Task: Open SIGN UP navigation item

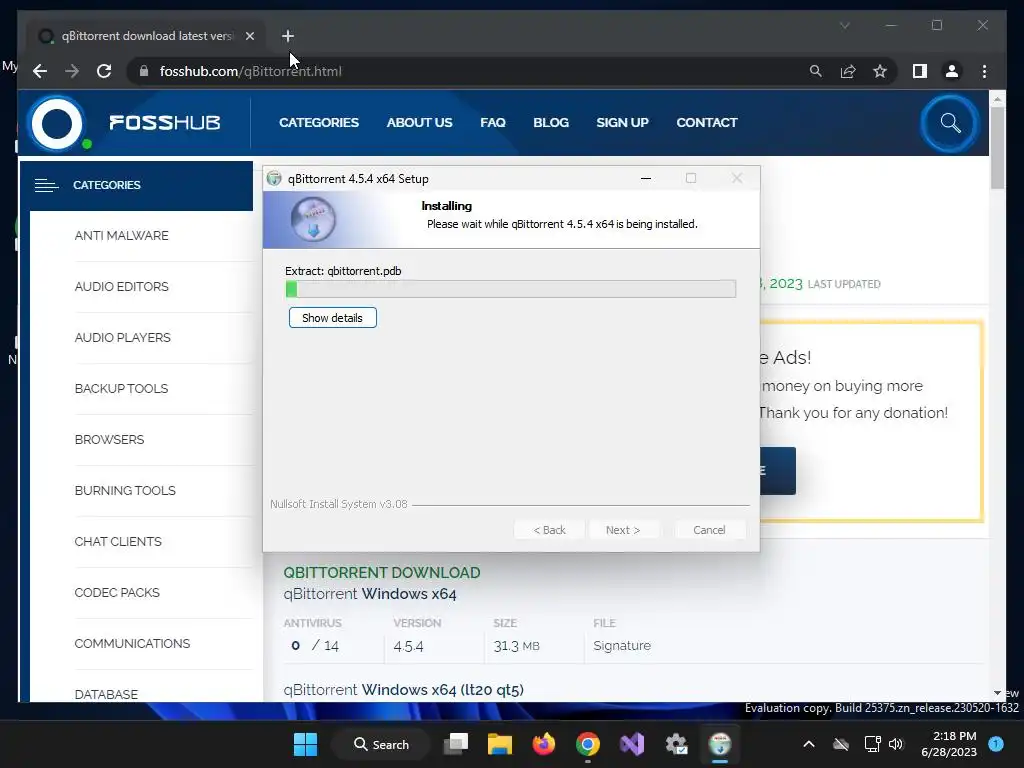Action: tap(622, 123)
